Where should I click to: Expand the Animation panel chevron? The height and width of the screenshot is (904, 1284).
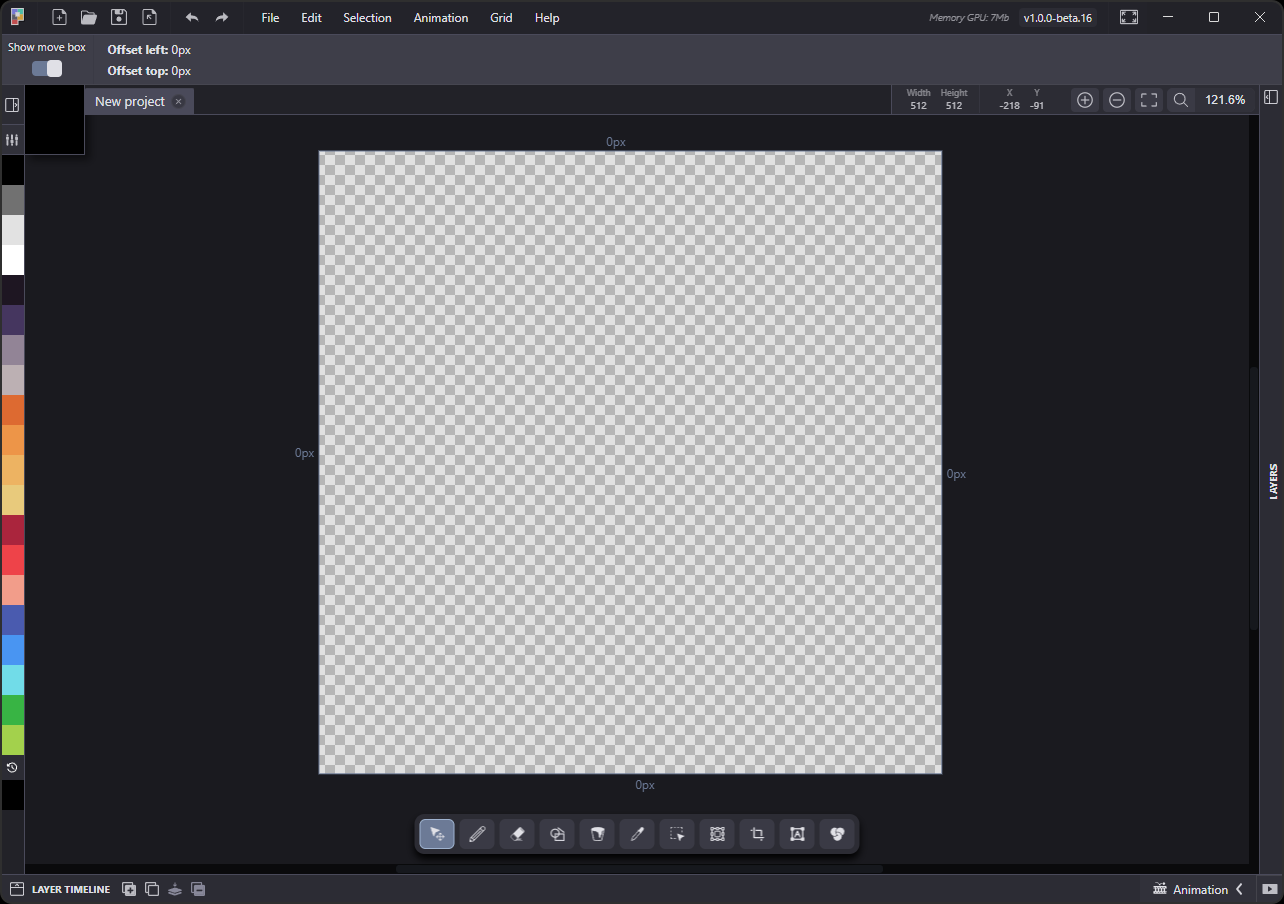click(1240, 889)
